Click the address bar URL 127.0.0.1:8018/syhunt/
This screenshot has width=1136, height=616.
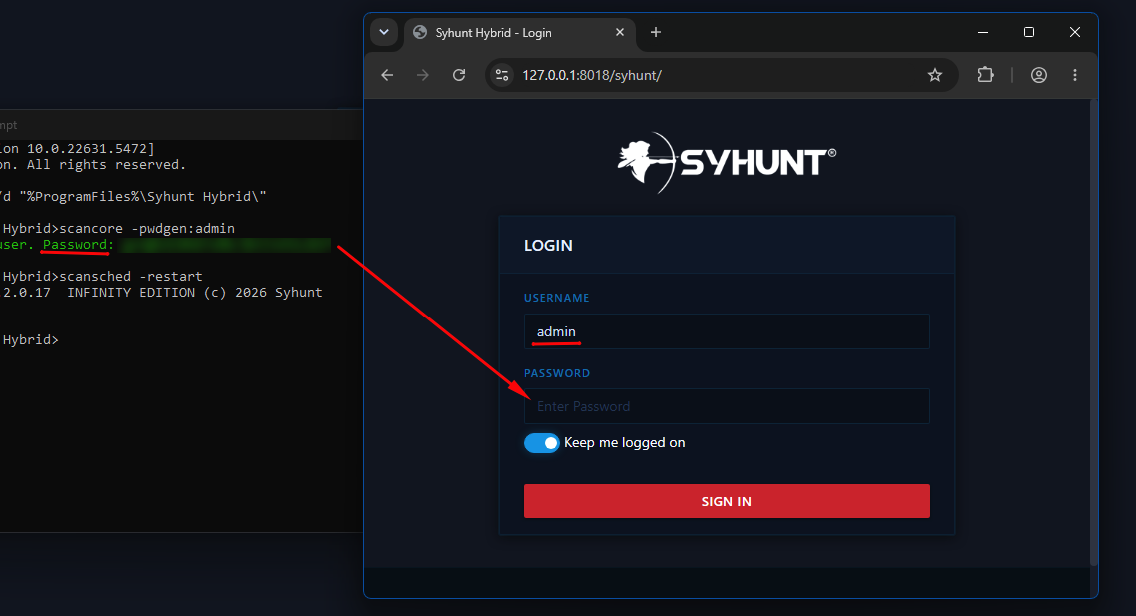coord(592,75)
